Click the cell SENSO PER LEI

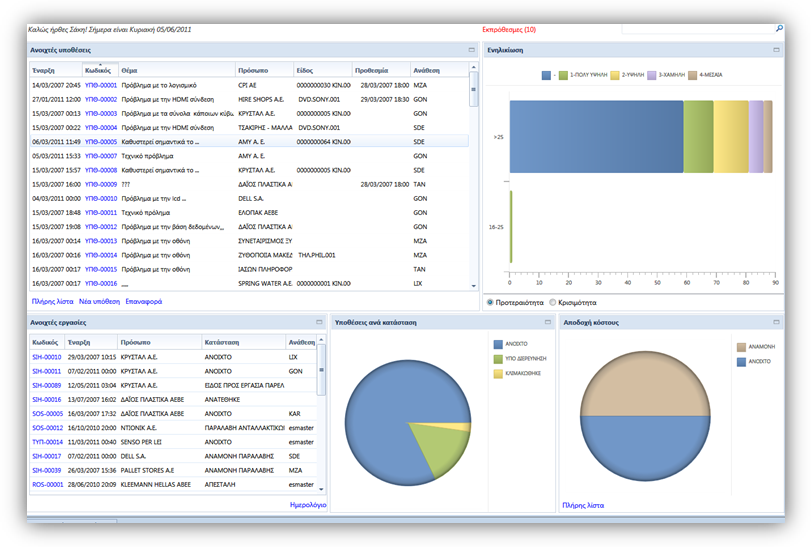141,442
